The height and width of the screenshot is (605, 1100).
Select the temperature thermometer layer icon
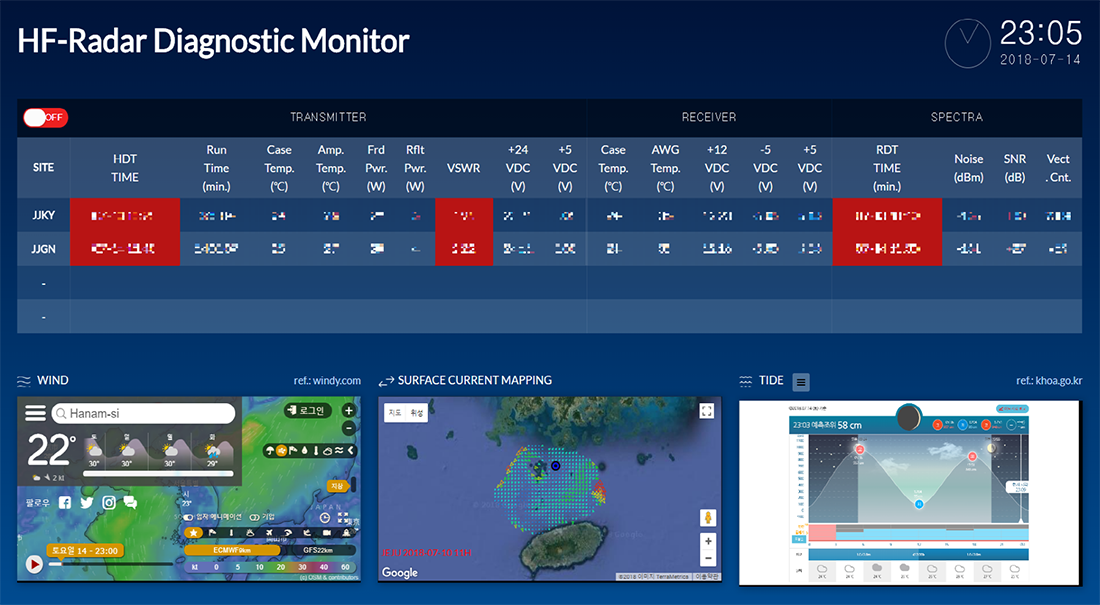point(316,451)
